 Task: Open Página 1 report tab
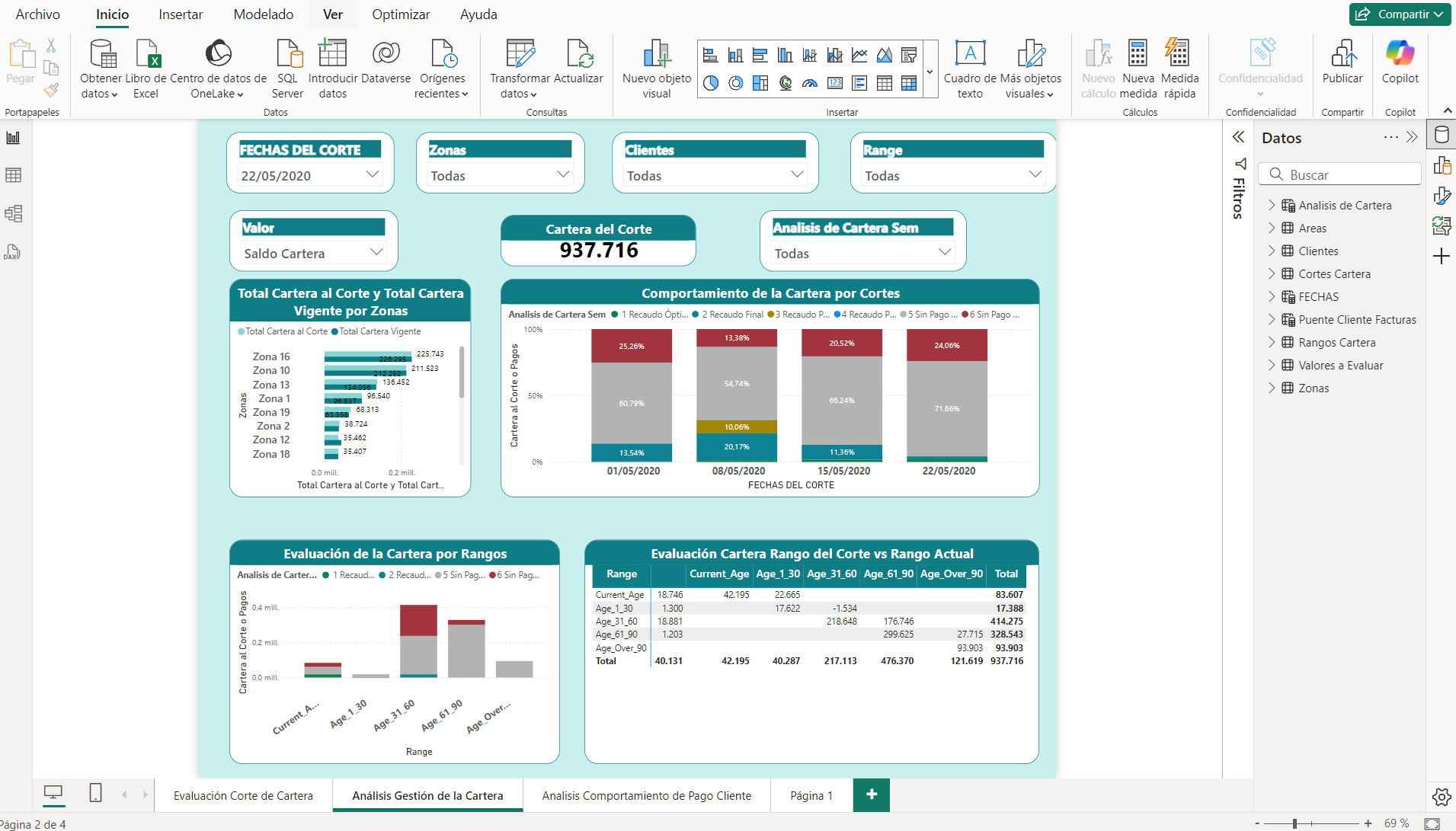pyautogui.click(x=811, y=795)
